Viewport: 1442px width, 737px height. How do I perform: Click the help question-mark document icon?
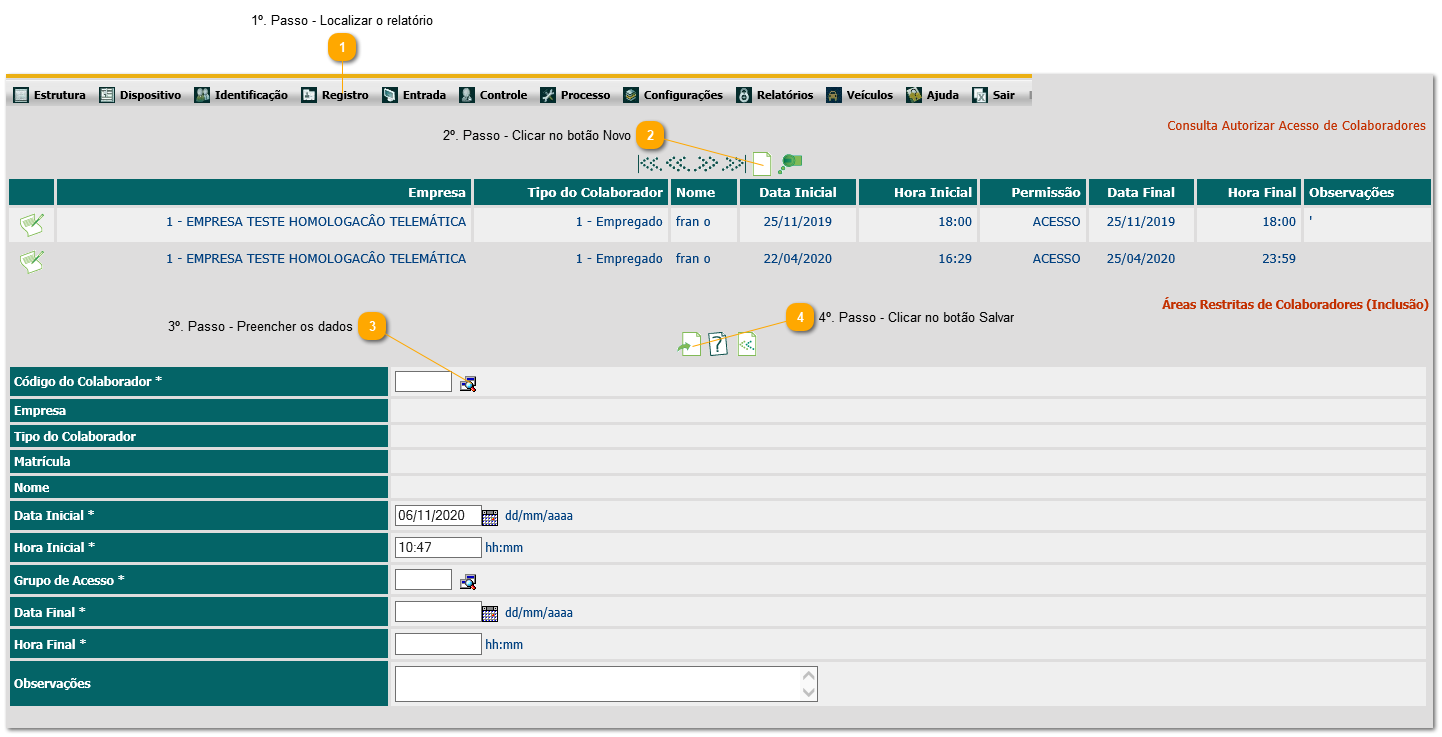718,344
